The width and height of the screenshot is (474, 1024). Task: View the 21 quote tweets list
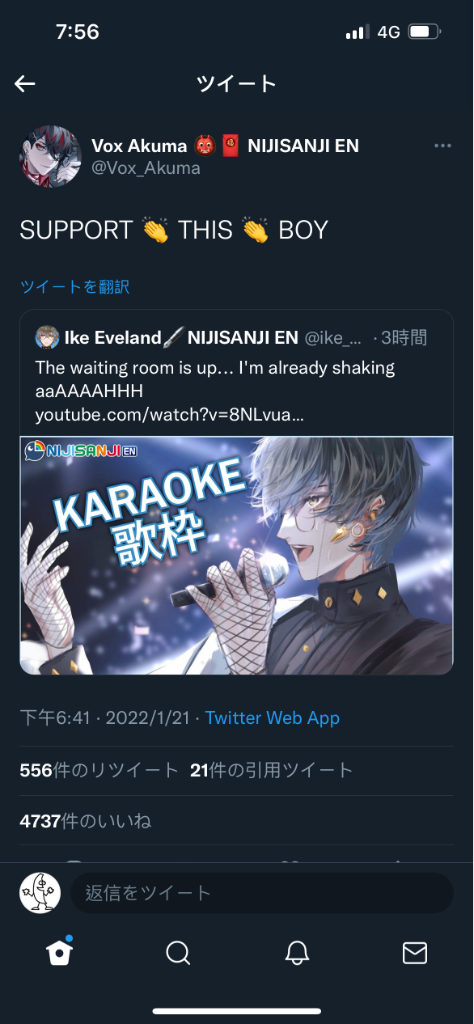tap(272, 771)
